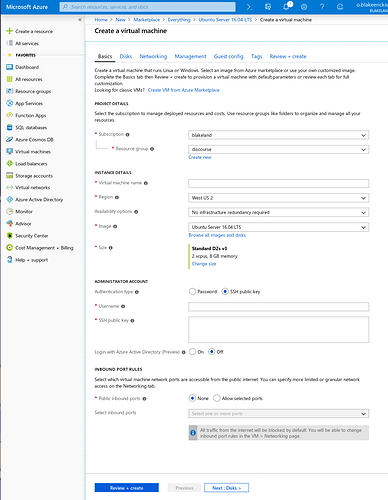Open the Load balancers icon
Viewport: 388px width, 500px height.
coord(10,164)
